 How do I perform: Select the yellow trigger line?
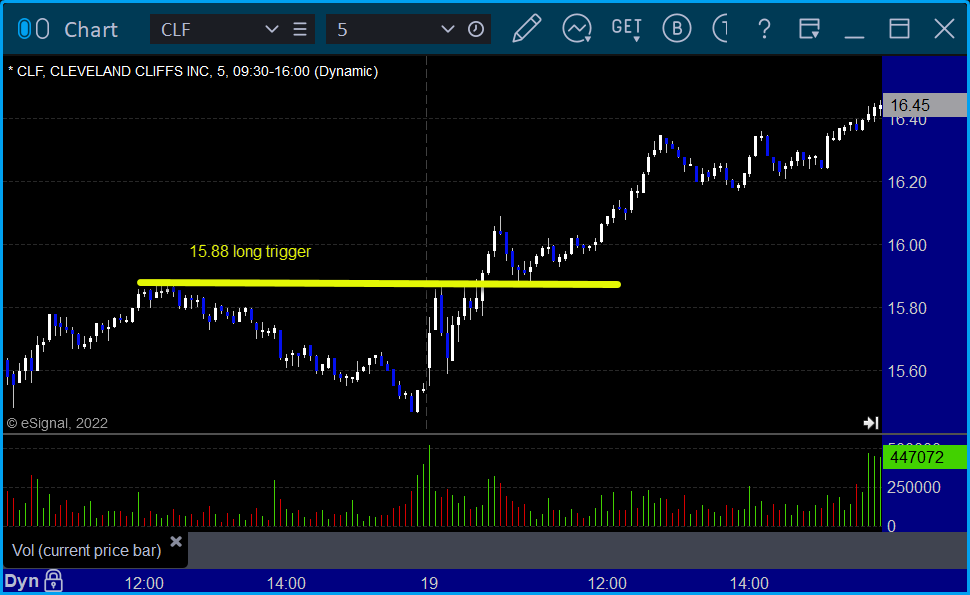click(x=379, y=284)
